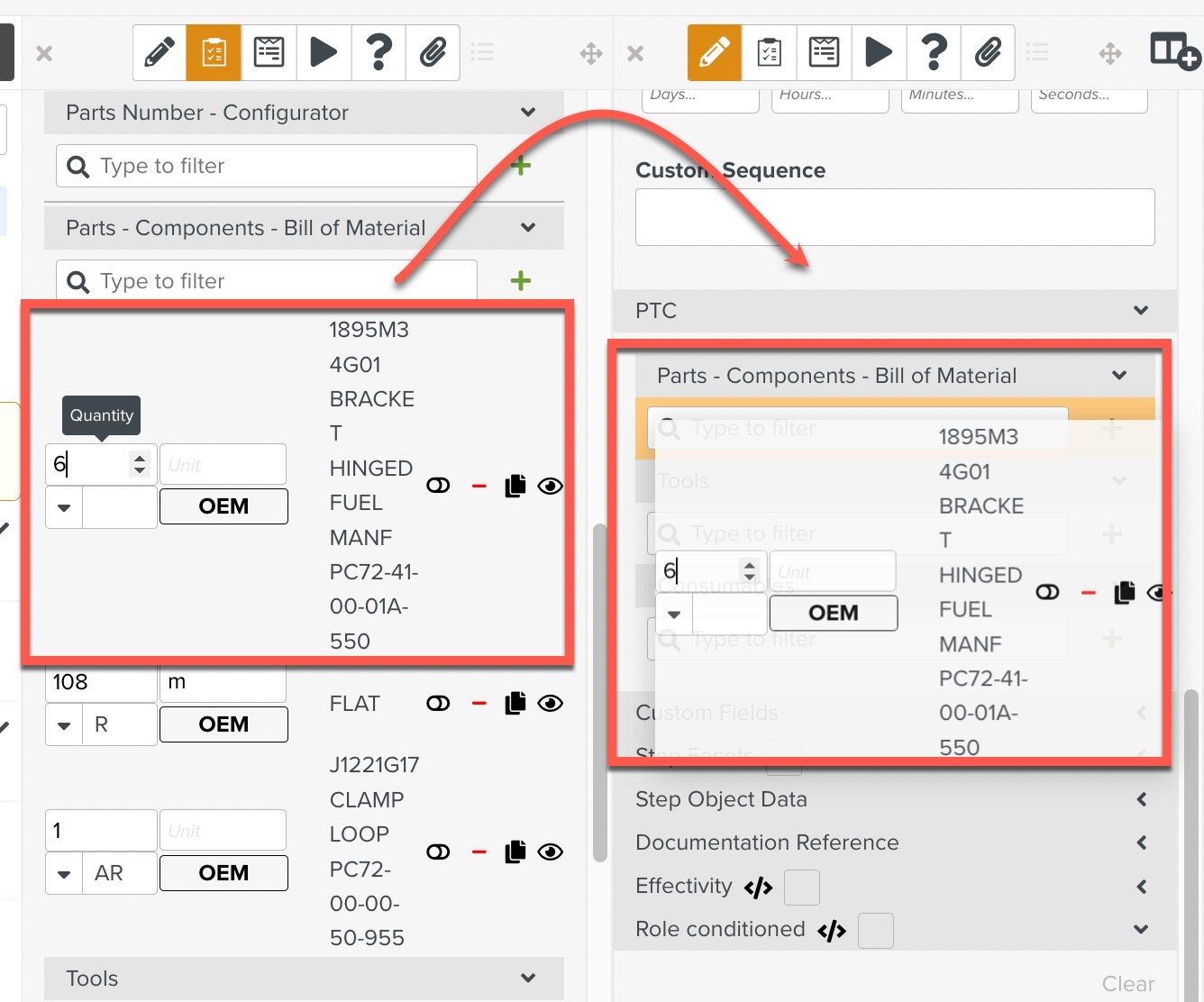Image resolution: width=1204 pixels, height=1002 pixels.
Task: Click the move handle icon in left panel
Action: click(x=590, y=53)
